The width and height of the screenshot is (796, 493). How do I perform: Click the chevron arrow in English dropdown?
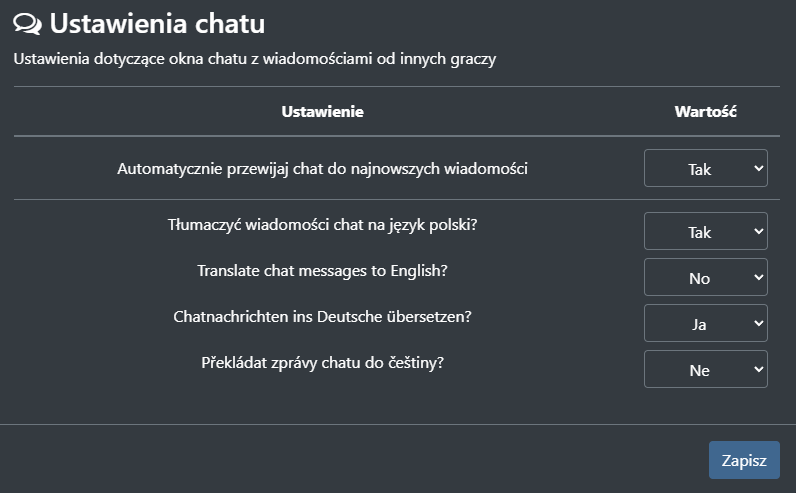point(758,277)
